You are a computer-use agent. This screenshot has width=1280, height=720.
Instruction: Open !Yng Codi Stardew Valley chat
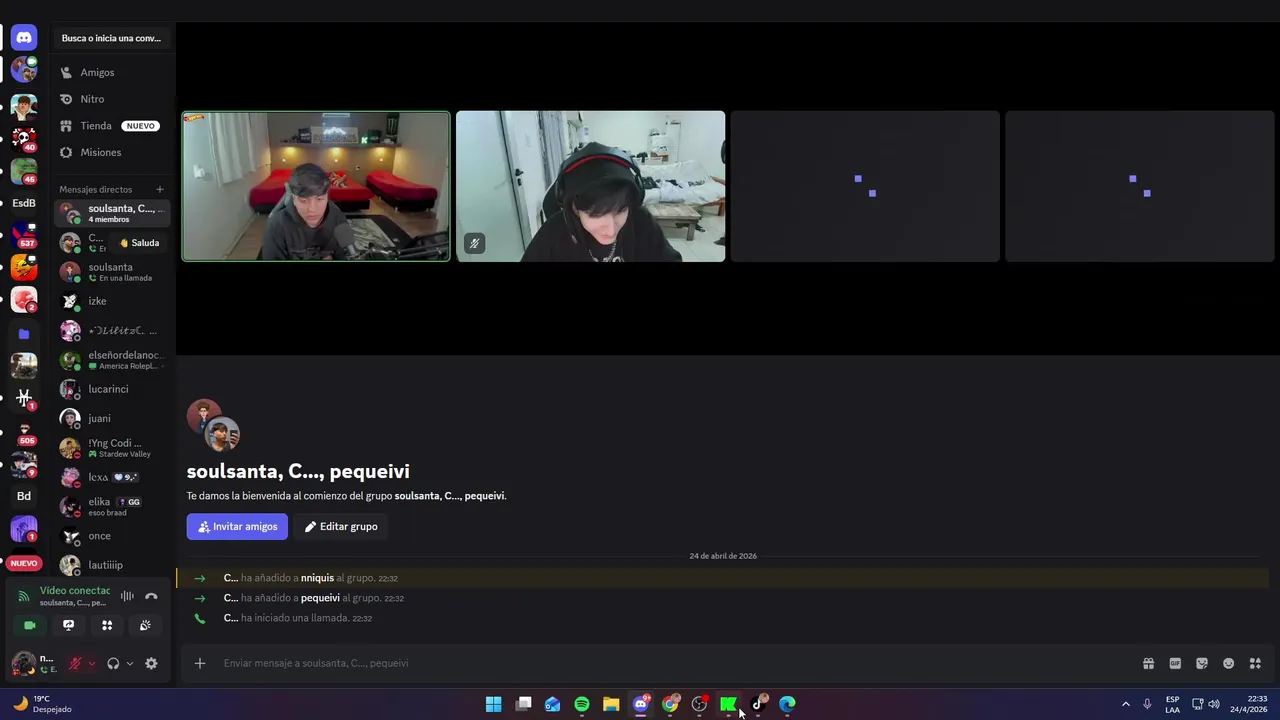click(112, 448)
